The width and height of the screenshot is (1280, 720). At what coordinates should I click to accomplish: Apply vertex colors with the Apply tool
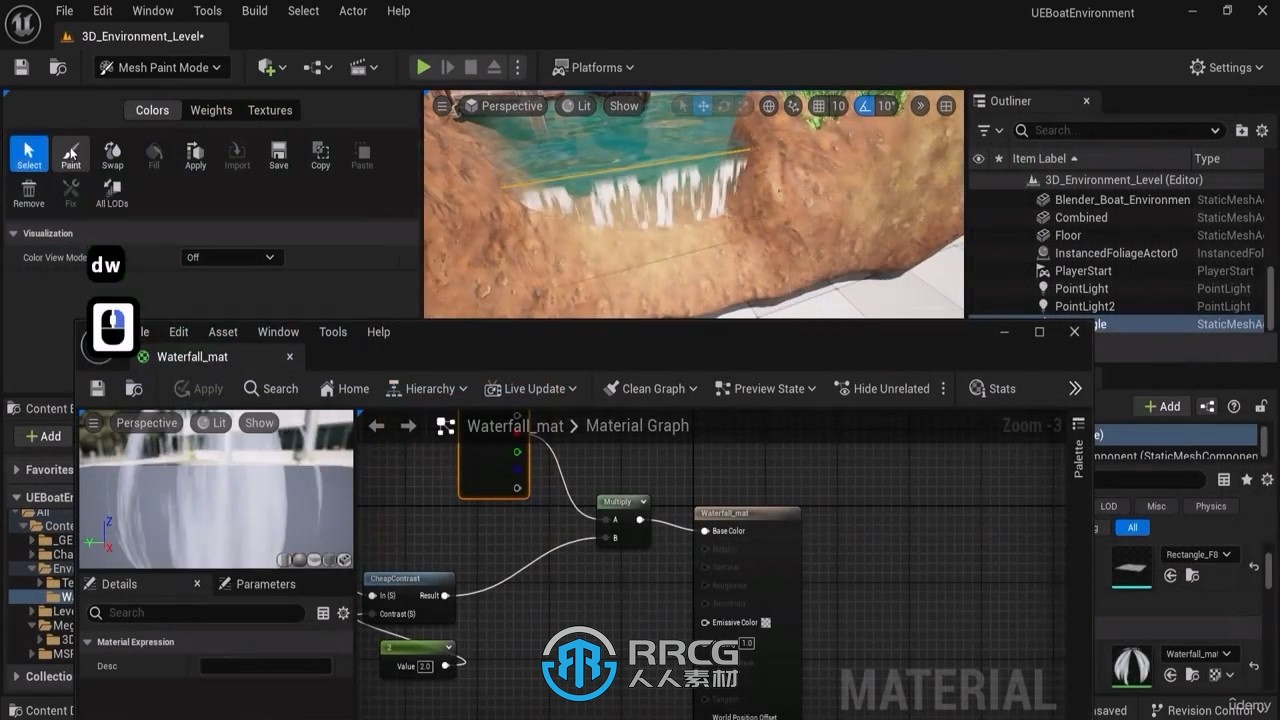(195, 155)
